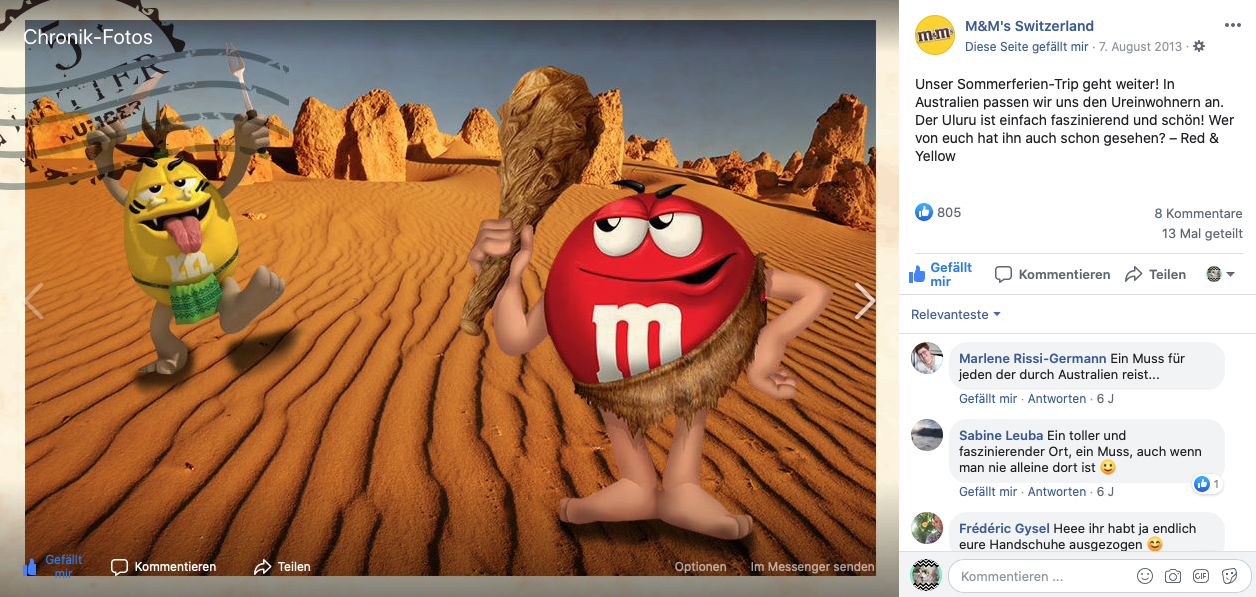Attach a photo using the camera icon
This screenshot has width=1256, height=597.
click(1173, 576)
